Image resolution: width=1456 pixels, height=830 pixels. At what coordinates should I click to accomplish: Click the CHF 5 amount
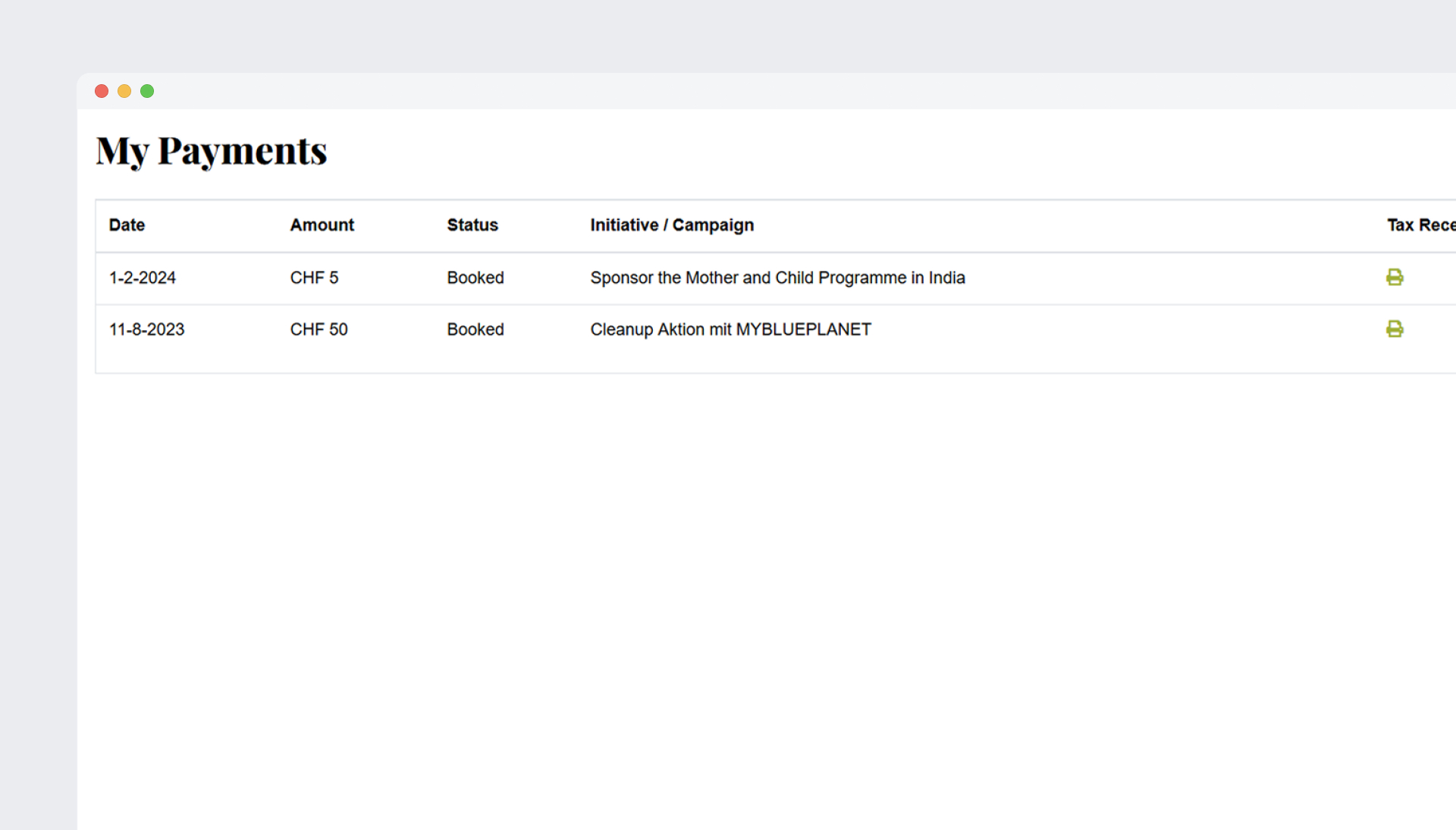point(314,278)
